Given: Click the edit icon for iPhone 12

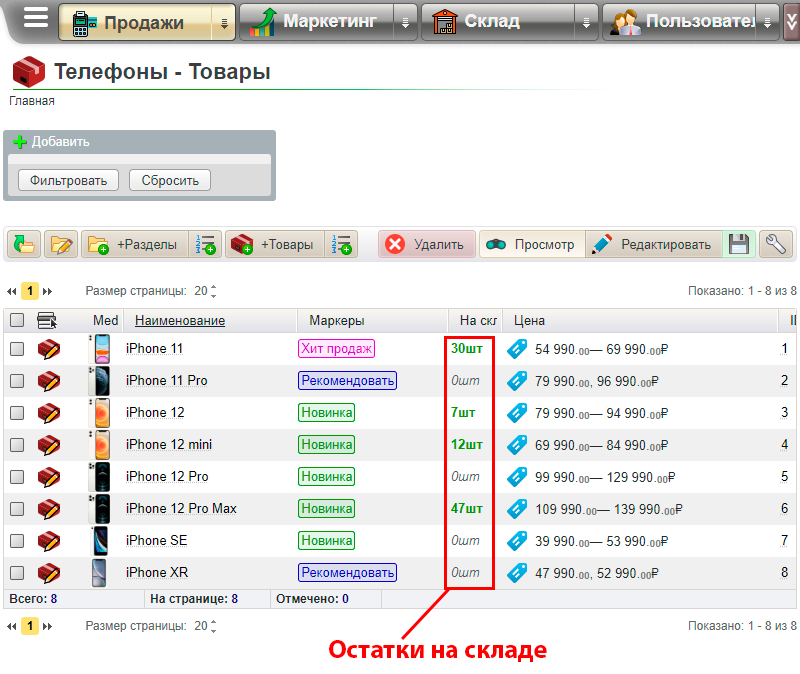Looking at the screenshot, I should [49, 413].
